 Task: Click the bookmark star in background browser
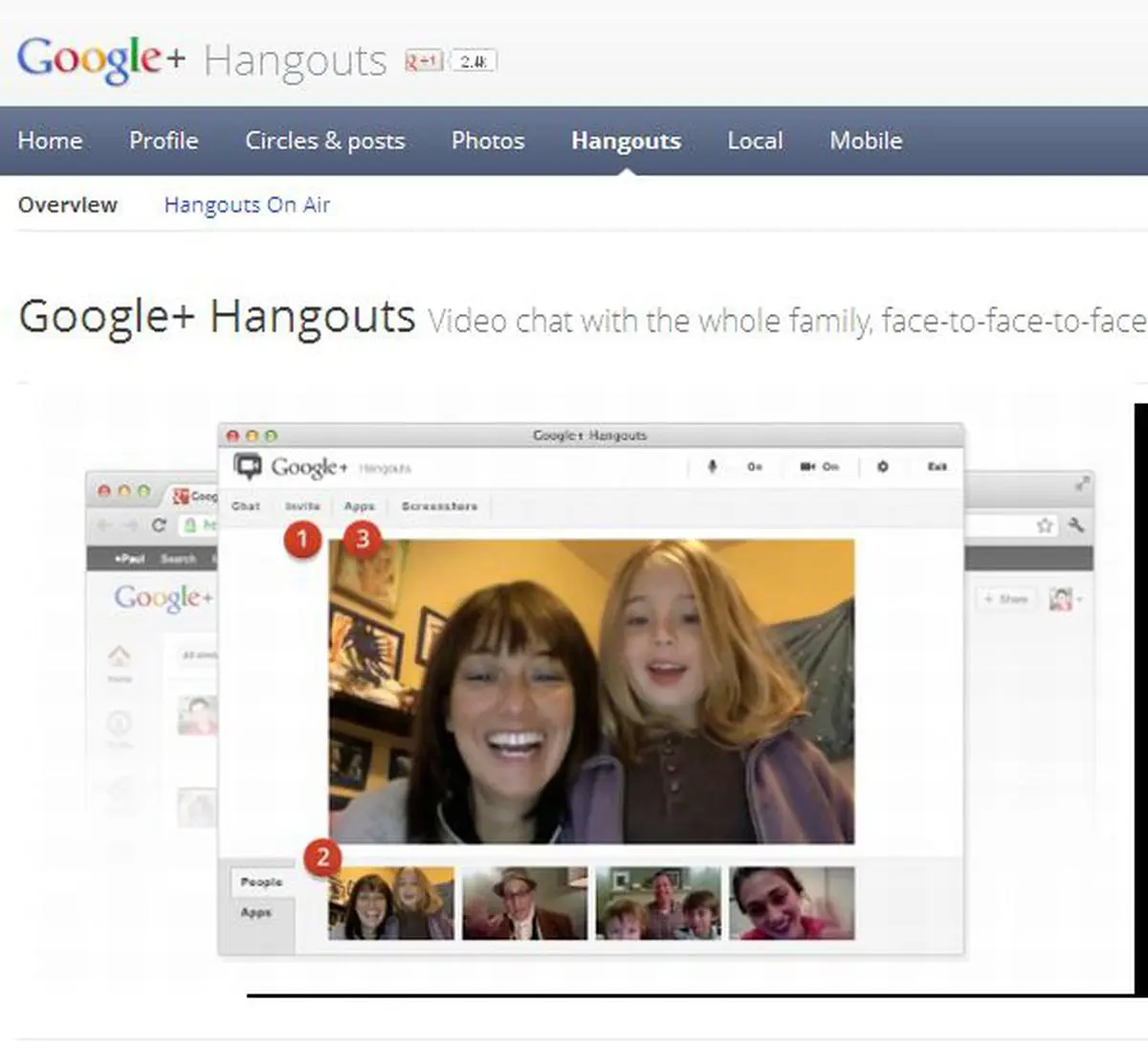click(x=1045, y=524)
